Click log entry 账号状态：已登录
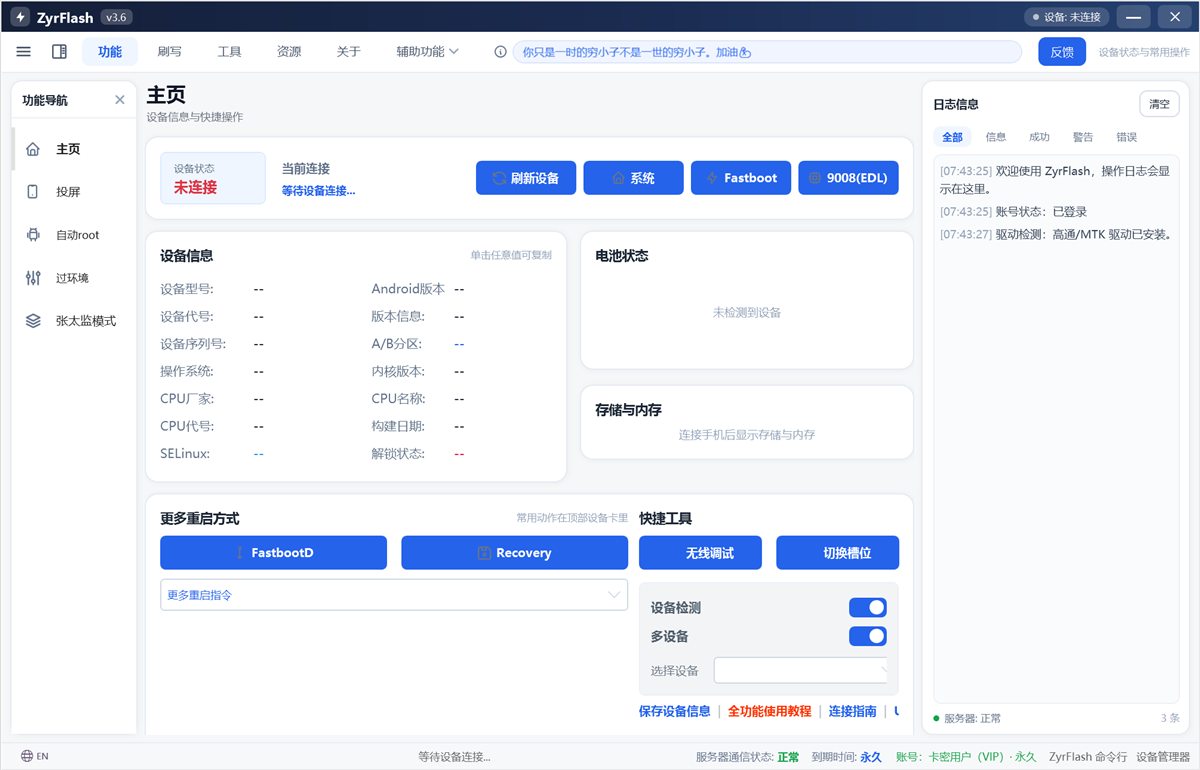The image size is (1200, 770). [x=1013, y=212]
